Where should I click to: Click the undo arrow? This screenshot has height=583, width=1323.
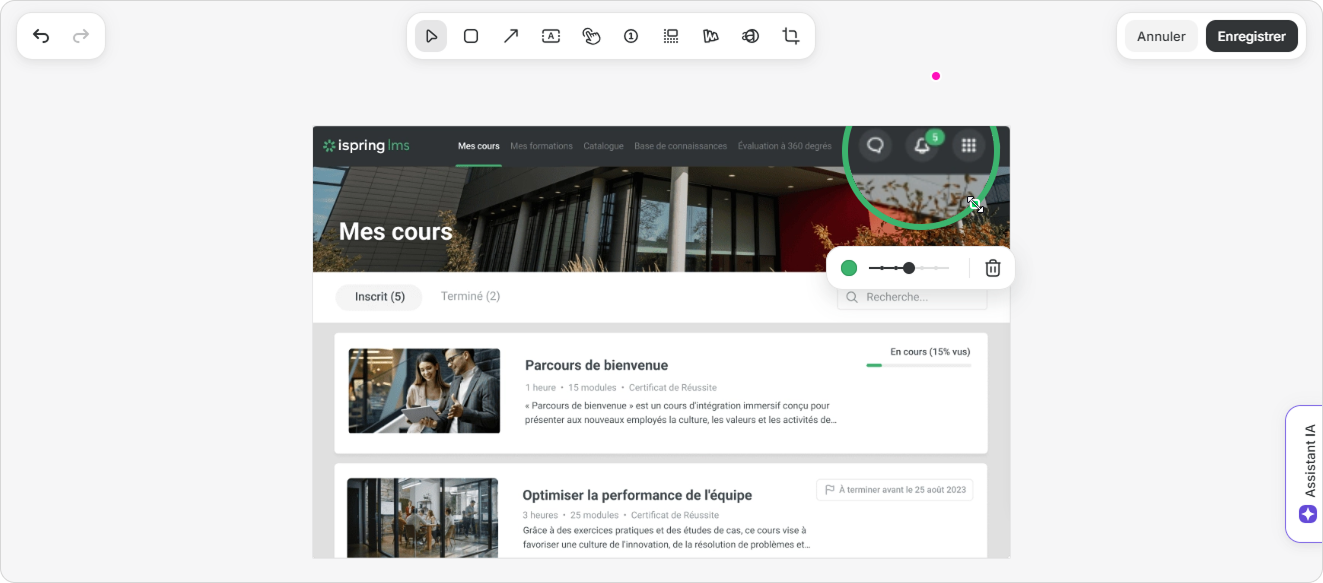click(x=41, y=36)
